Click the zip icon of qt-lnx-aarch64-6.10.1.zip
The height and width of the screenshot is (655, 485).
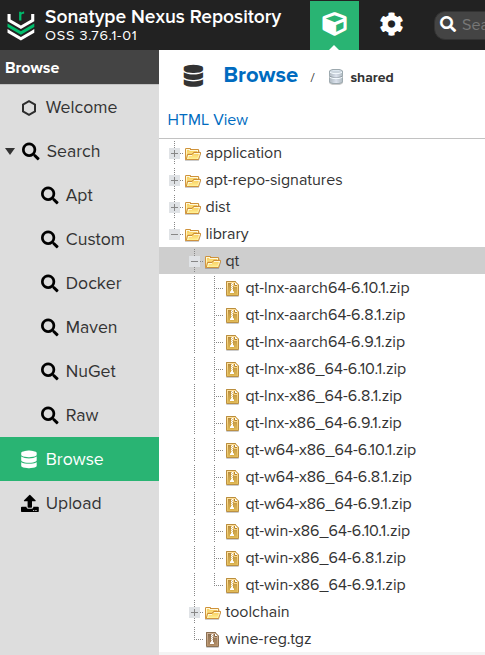232,289
